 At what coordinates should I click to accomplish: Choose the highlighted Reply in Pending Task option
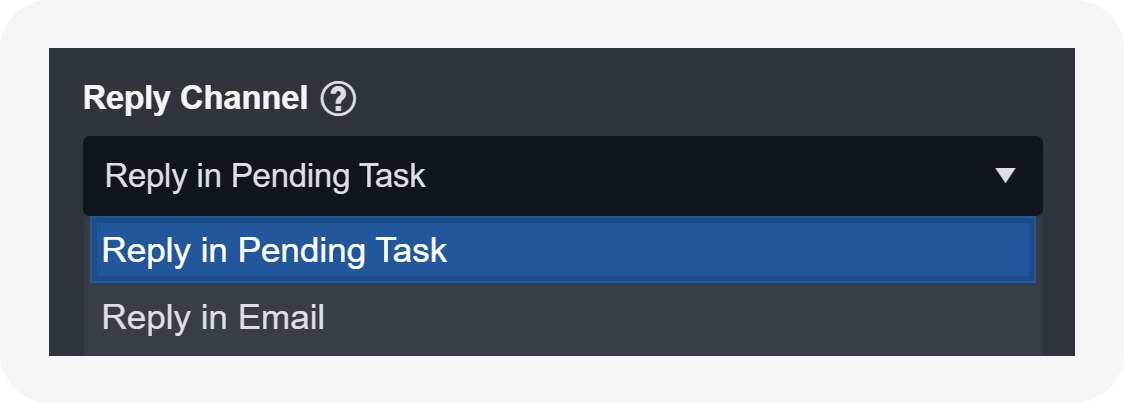pyautogui.click(x=274, y=250)
